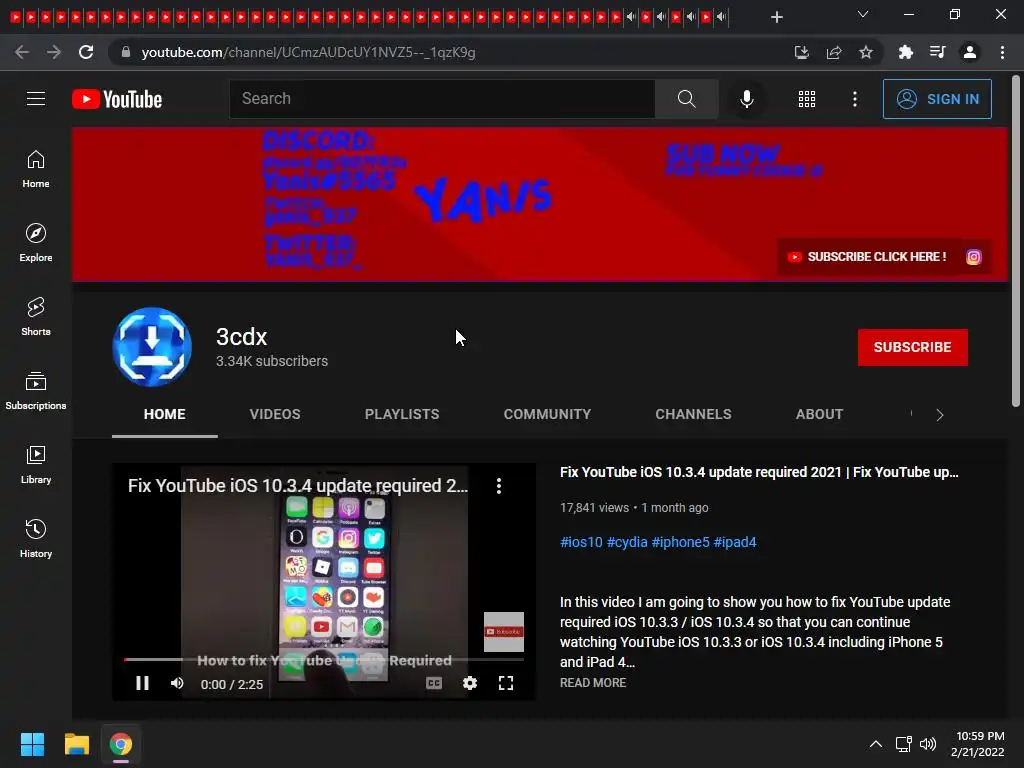The height and width of the screenshot is (768, 1024).
Task: Click the SIGN IN button
Action: point(937,99)
